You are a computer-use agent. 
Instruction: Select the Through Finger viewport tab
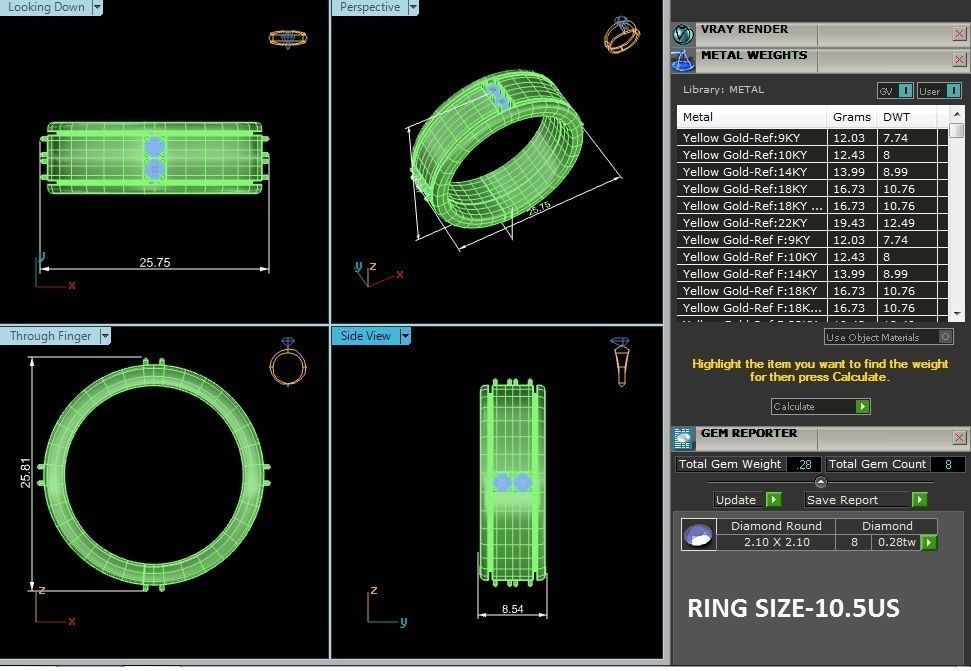(51, 336)
